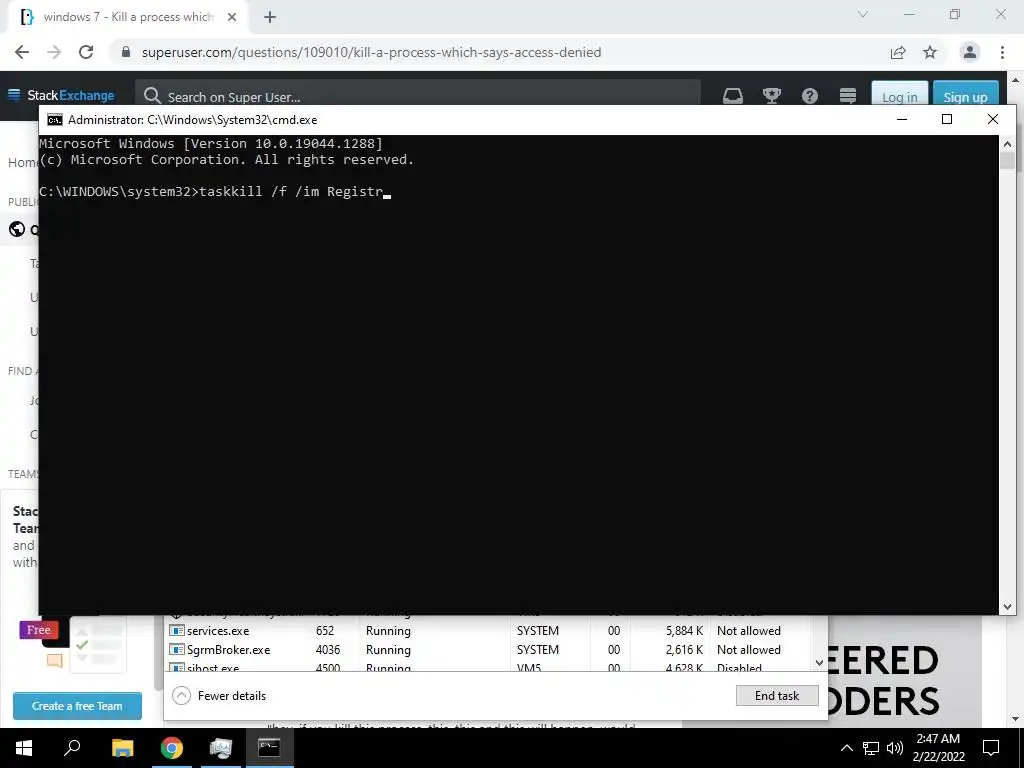Switch to Command Prompt taskbar icon
The height and width of the screenshot is (768, 1024).
tap(268, 748)
